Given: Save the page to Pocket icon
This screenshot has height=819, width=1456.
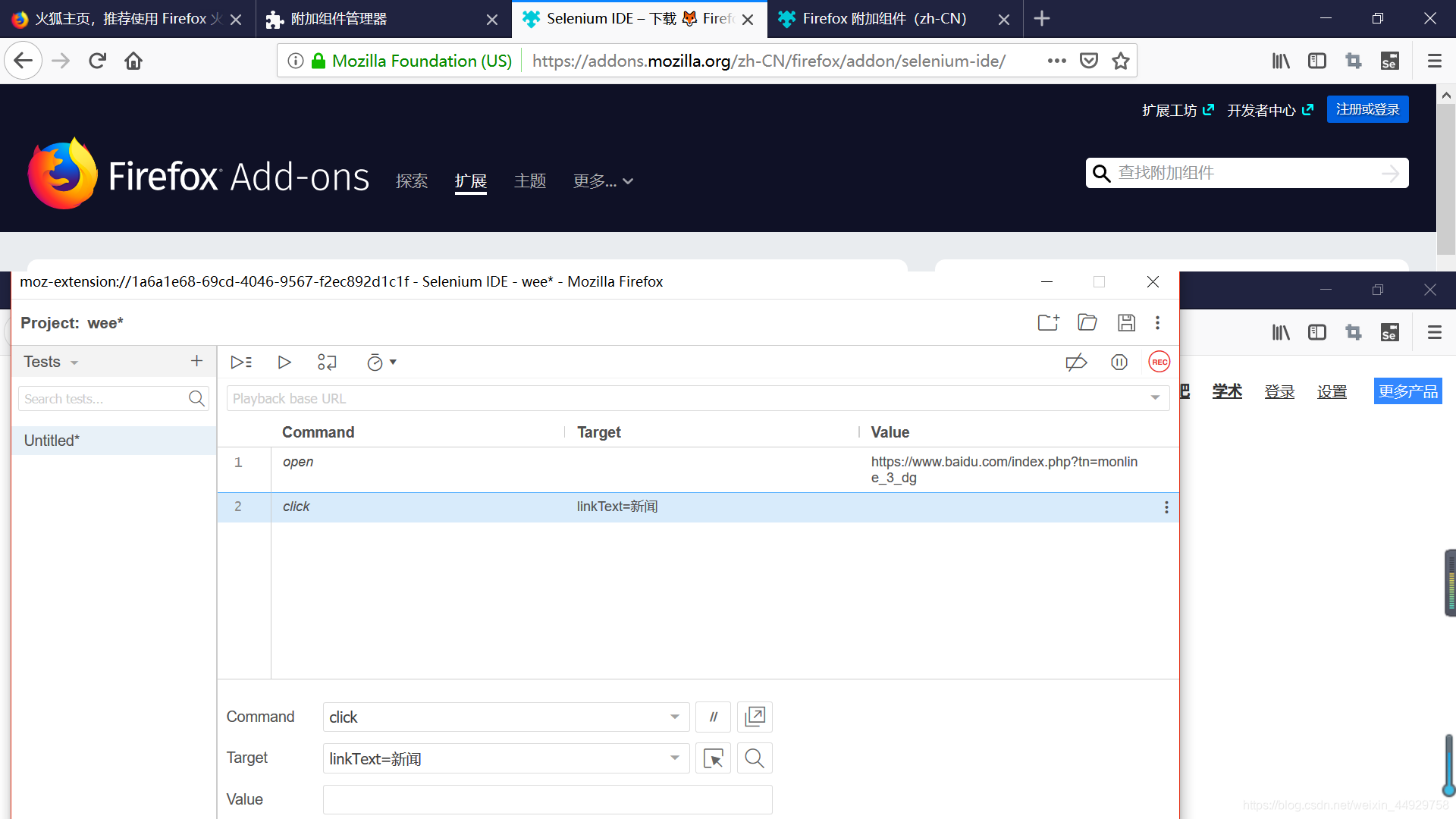Looking at the screenshot, I should pyautogui.click(x=1089, y=61).
